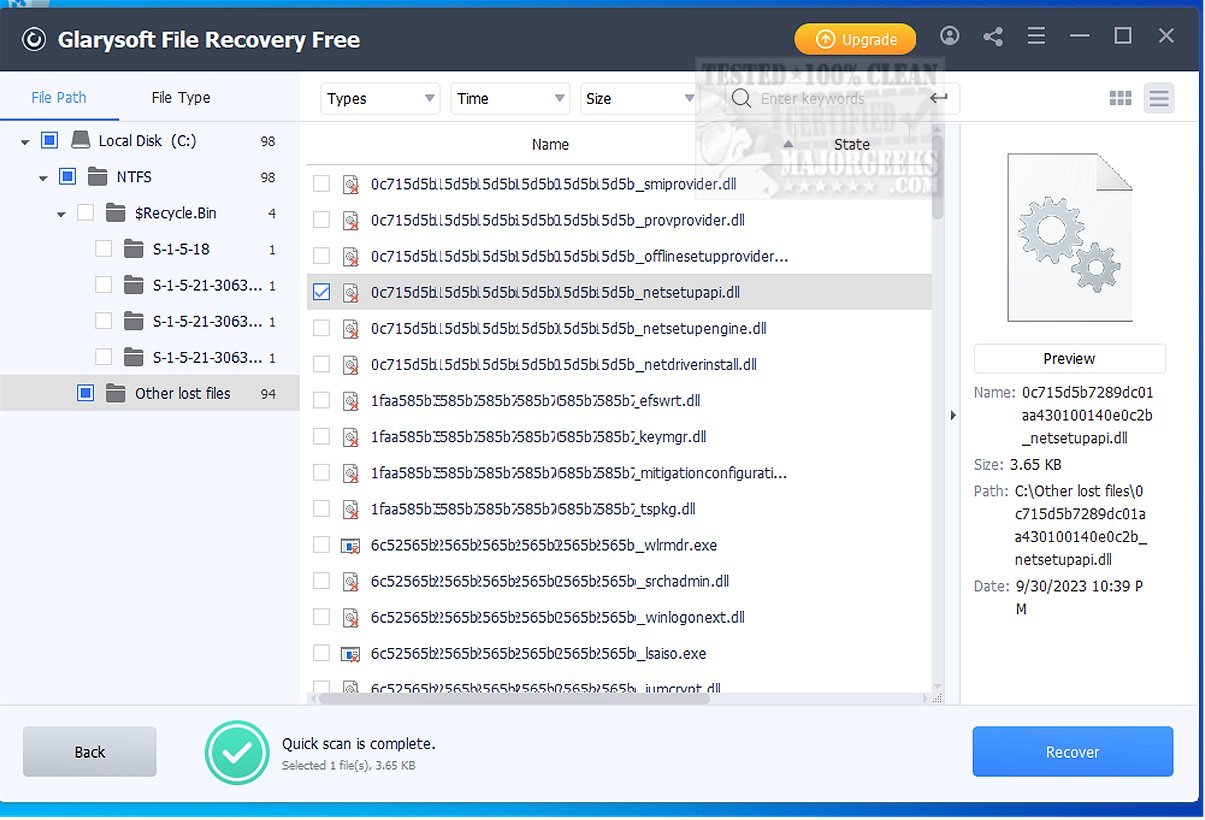Open the Size dropdown
This screenshot has width=1205, height=820.
tap(638, 98)
